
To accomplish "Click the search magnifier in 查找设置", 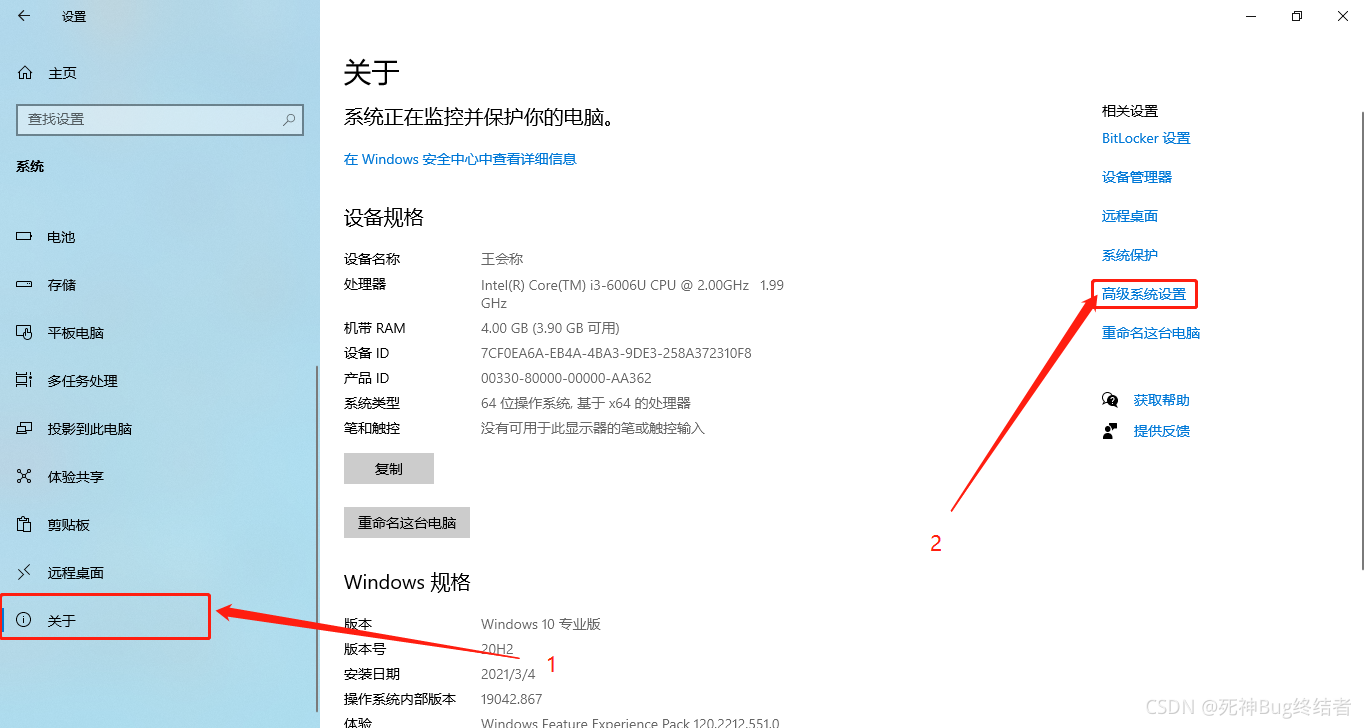I will point(289,119).
